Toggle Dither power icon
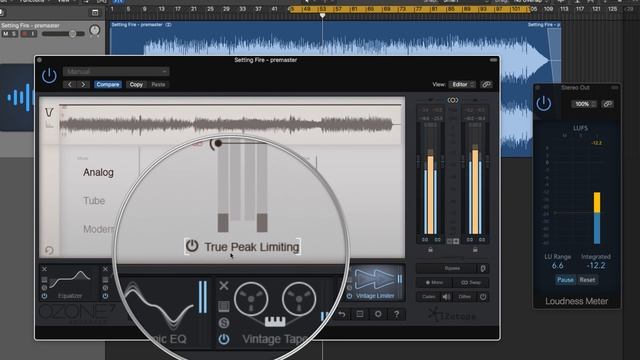Viewport: 640px width, 360px height. click(483, 297)
